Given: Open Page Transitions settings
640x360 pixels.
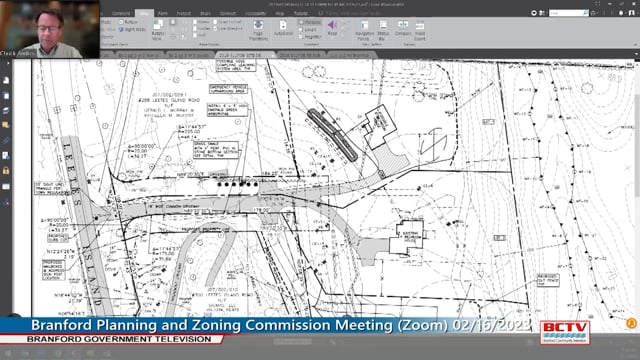Looking at the screenshot, I should [x=258, y=30].
